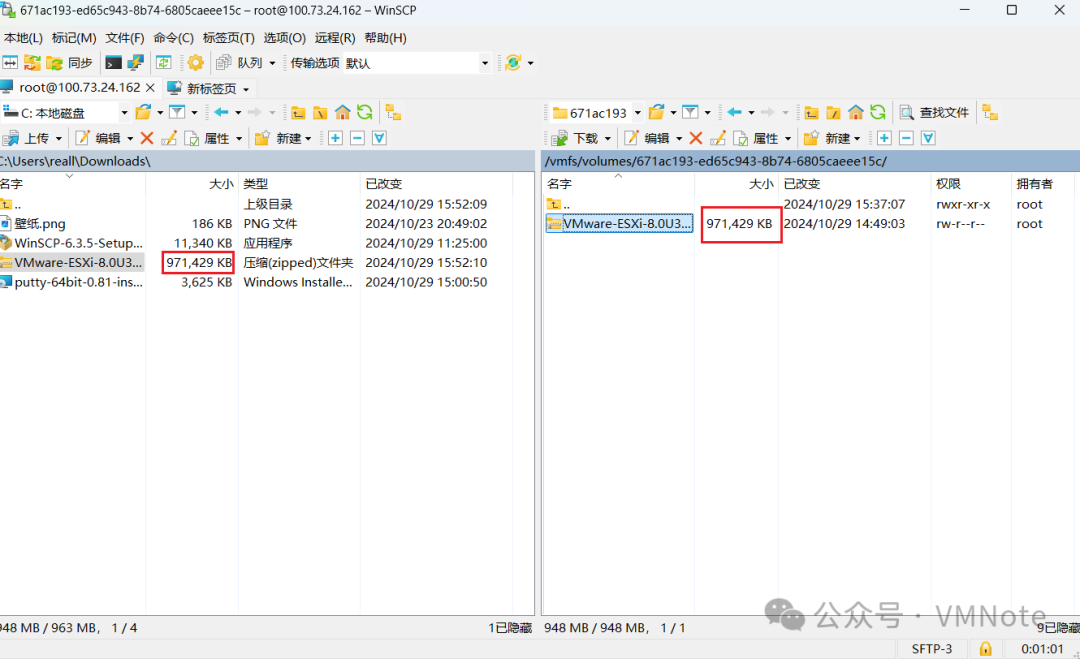The image size is (1080, 659).
Task: Click the synchronize browsing icon in main toolbar
Action: click(32, 63)
